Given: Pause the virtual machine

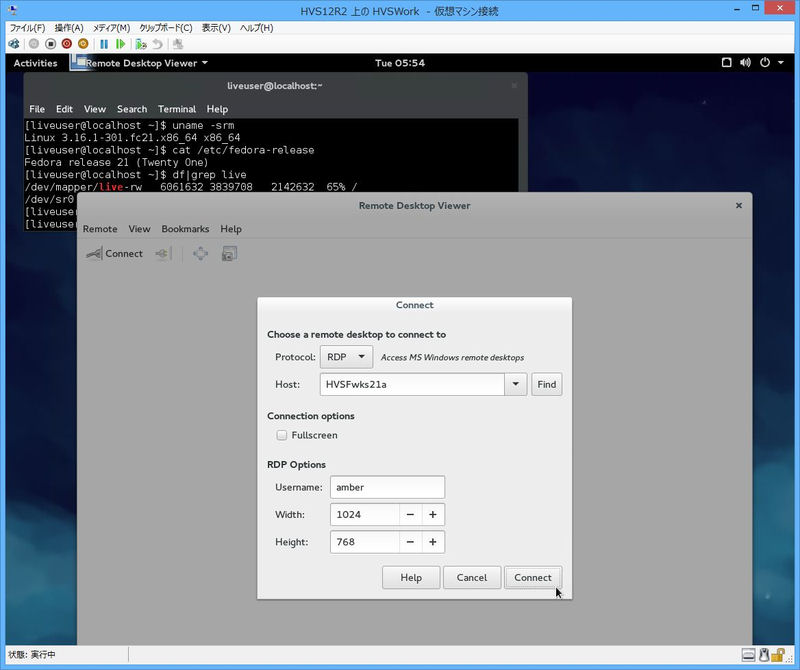Looking at the screenshot, I should pos(104,44).
